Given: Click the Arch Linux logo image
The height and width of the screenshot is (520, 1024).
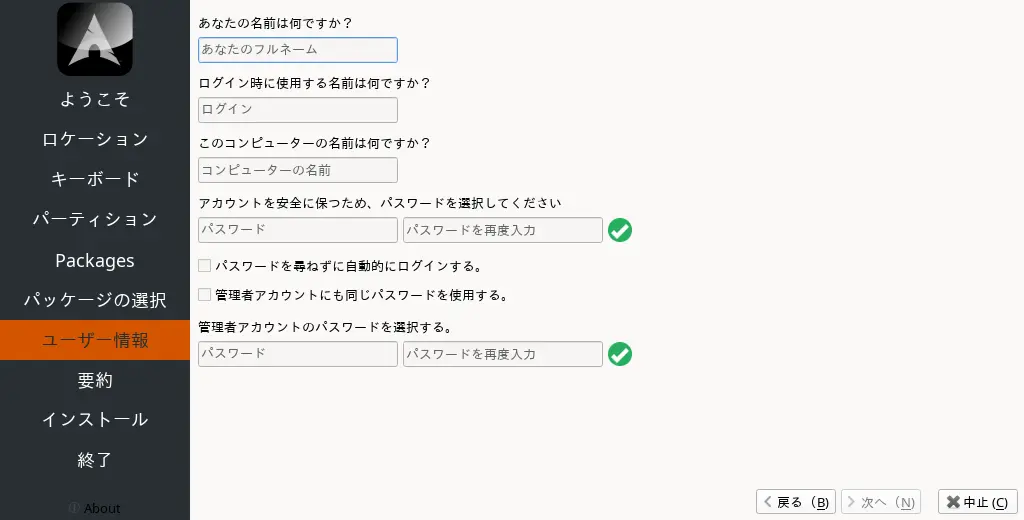Looking at the screenshot, I should pyautogui.click(x=95, y=39).
